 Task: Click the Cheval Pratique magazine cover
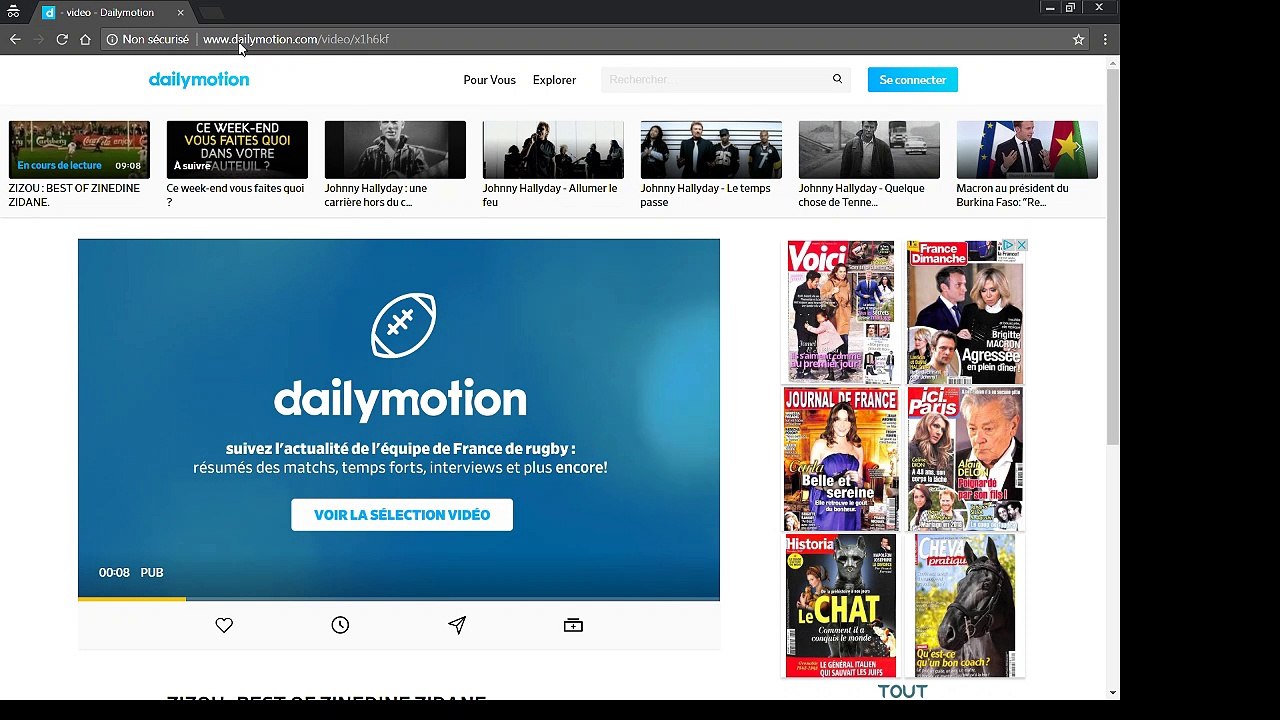click(965, 606)
